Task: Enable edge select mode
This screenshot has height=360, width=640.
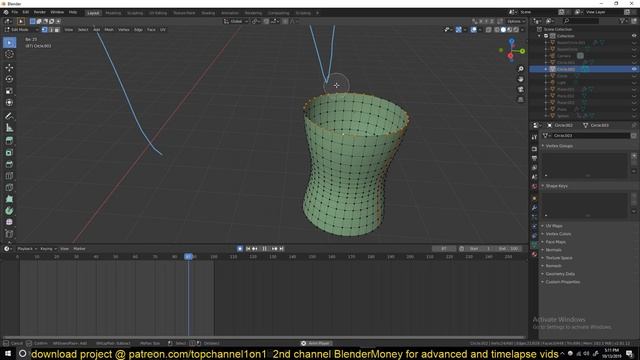Action: point(51,30)
